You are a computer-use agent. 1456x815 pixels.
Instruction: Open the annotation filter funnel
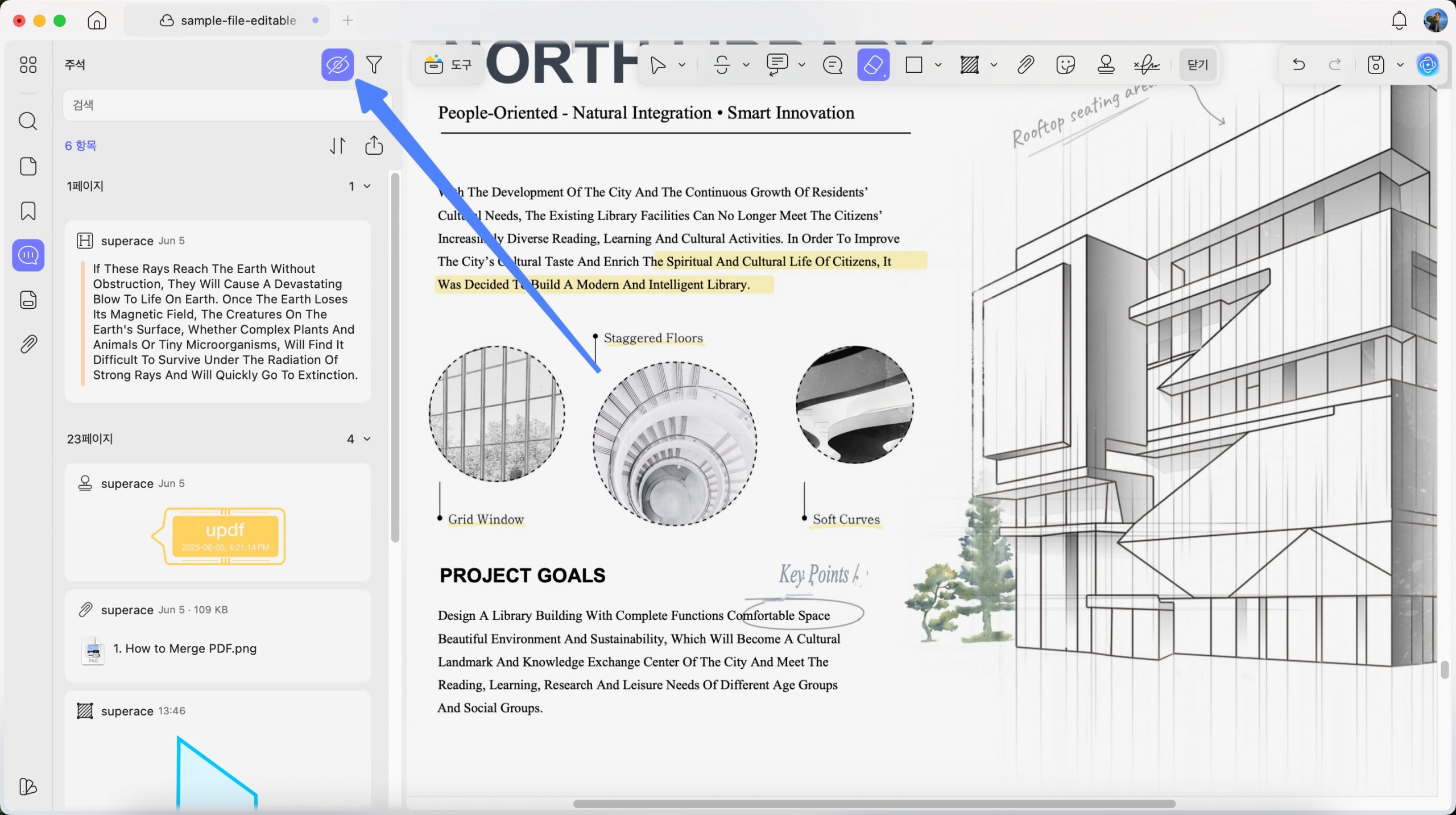(x=374, y=64)
